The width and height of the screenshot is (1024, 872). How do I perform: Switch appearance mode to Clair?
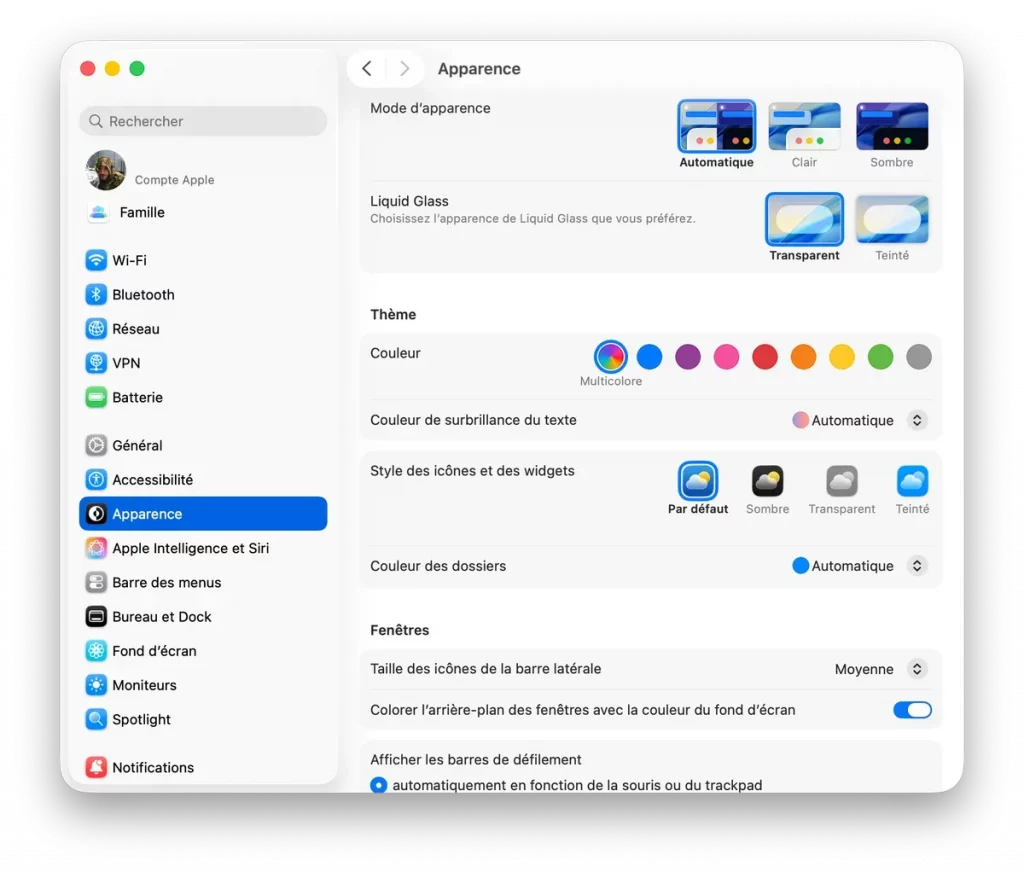804,125
